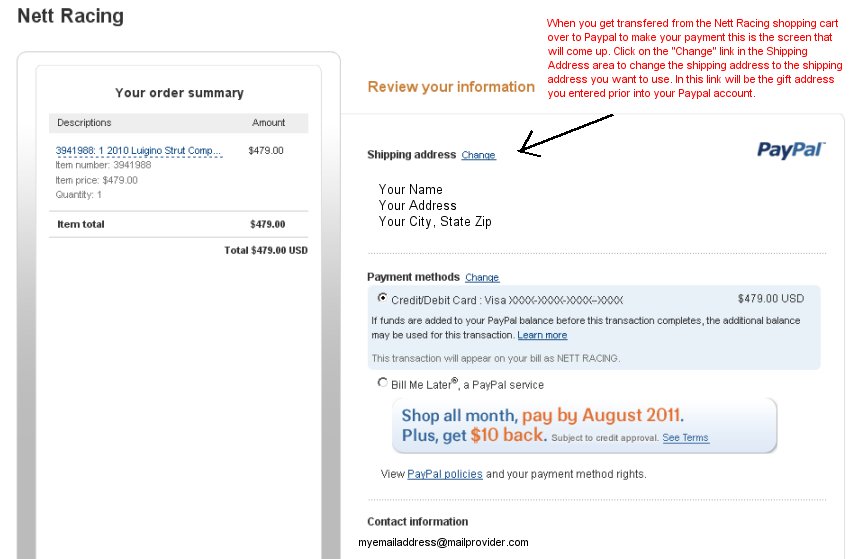This screenshot has width=861, height=559.
Task: Open the Learn more link
Action: click(542, 336)
